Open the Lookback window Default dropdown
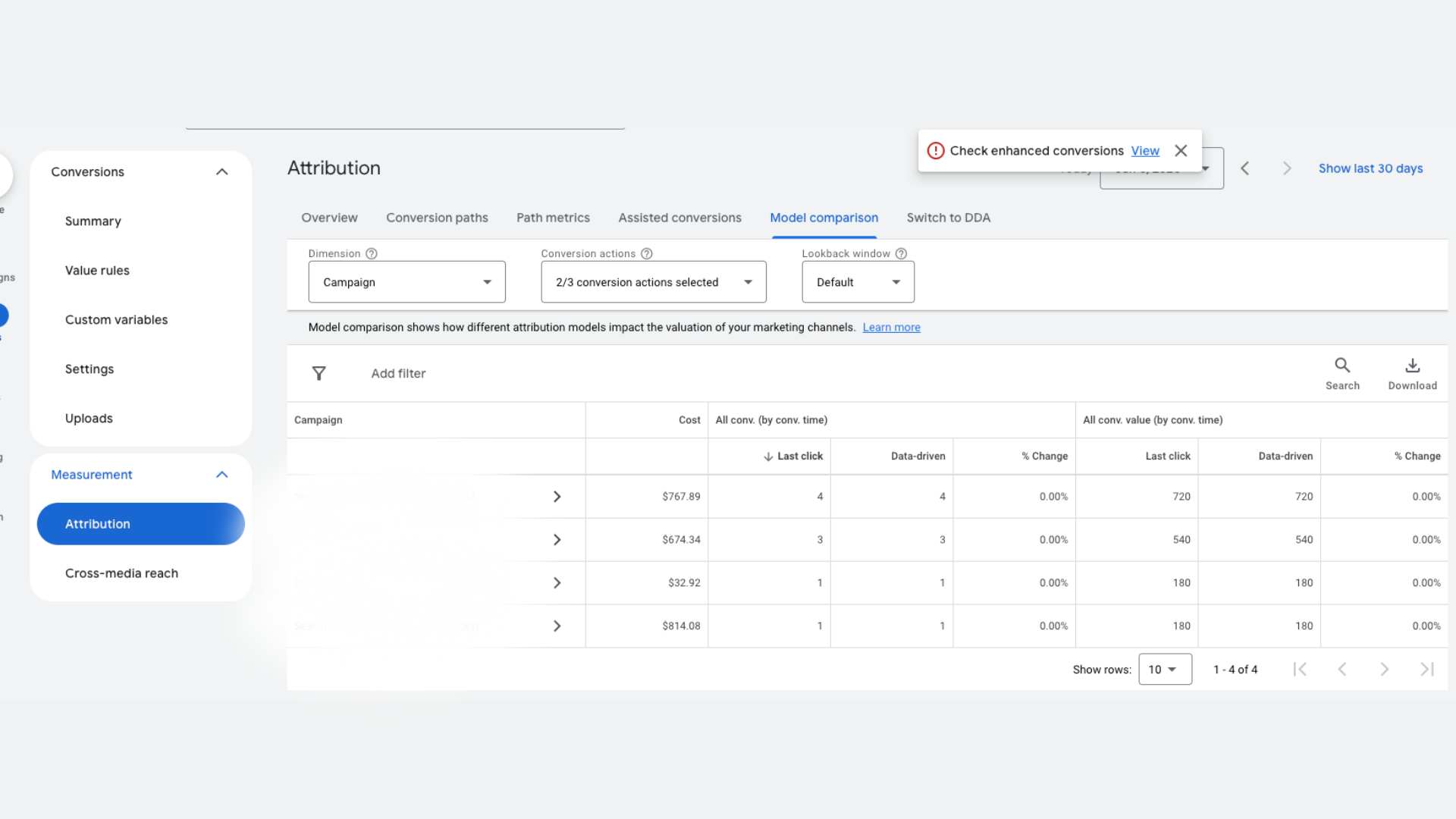This screenshot has height=819, width=1456. (858, 282)
